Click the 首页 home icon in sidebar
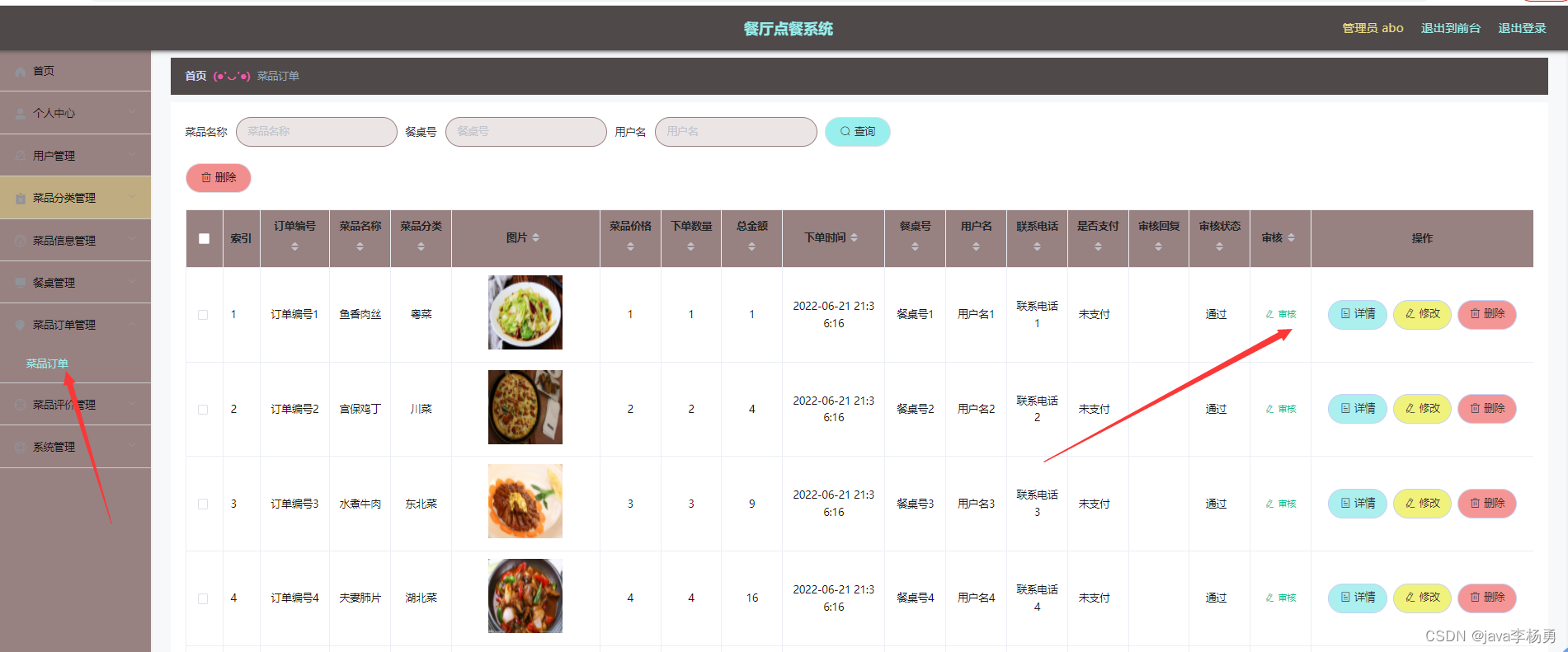This screenshot has height=652, width=1568. (21, 72)
